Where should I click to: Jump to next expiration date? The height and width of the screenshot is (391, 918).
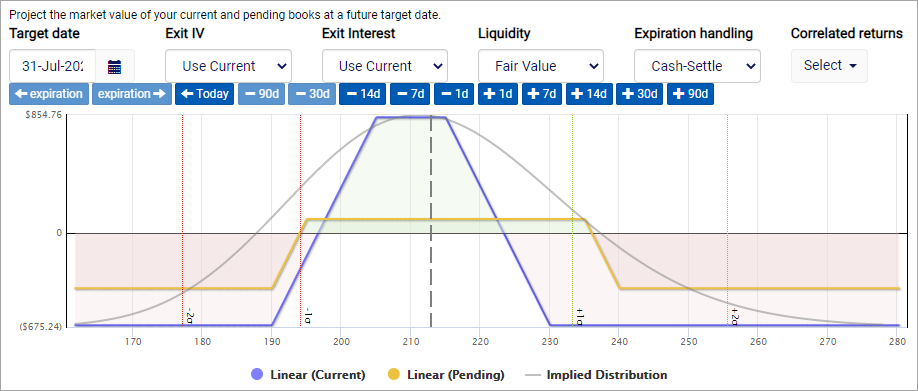(x=132, y=94)
